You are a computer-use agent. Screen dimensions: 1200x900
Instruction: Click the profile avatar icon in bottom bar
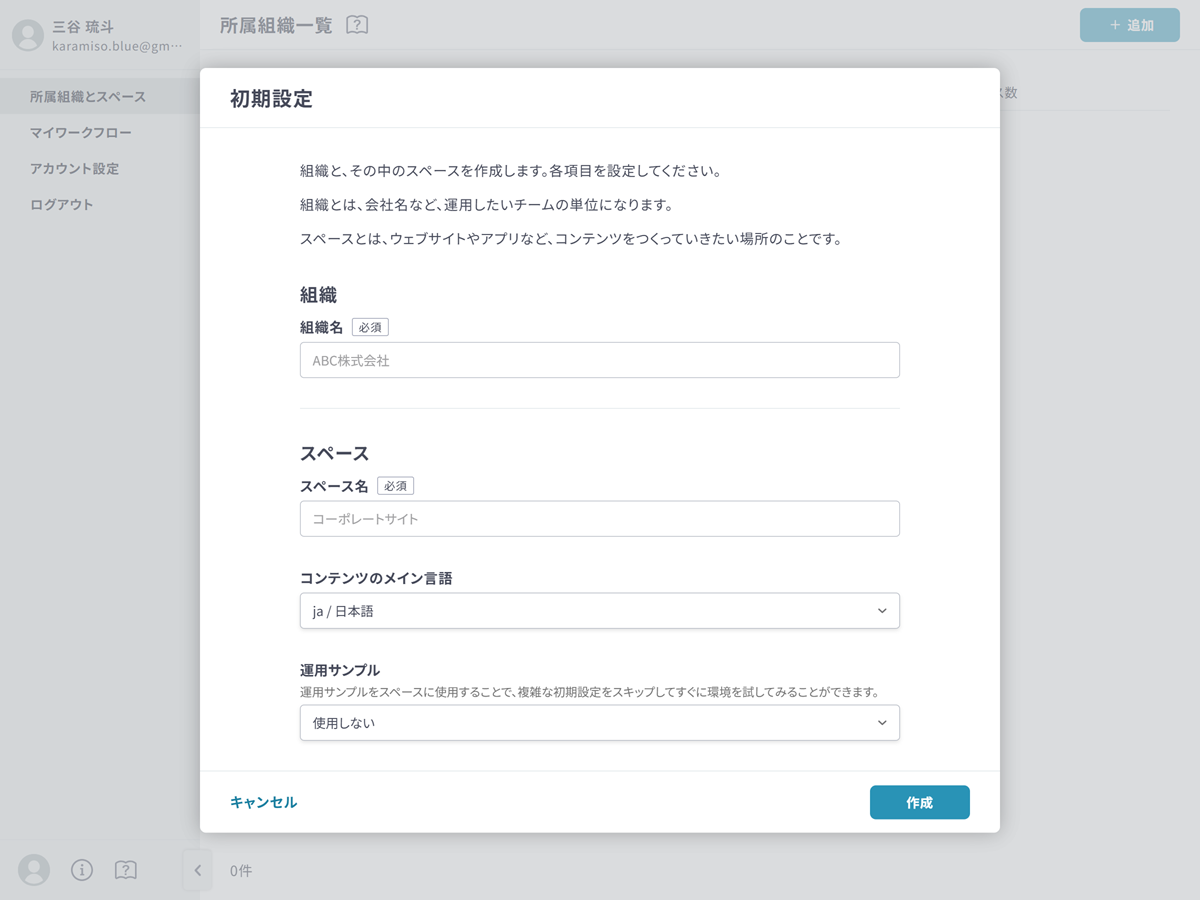pos(34,870)
